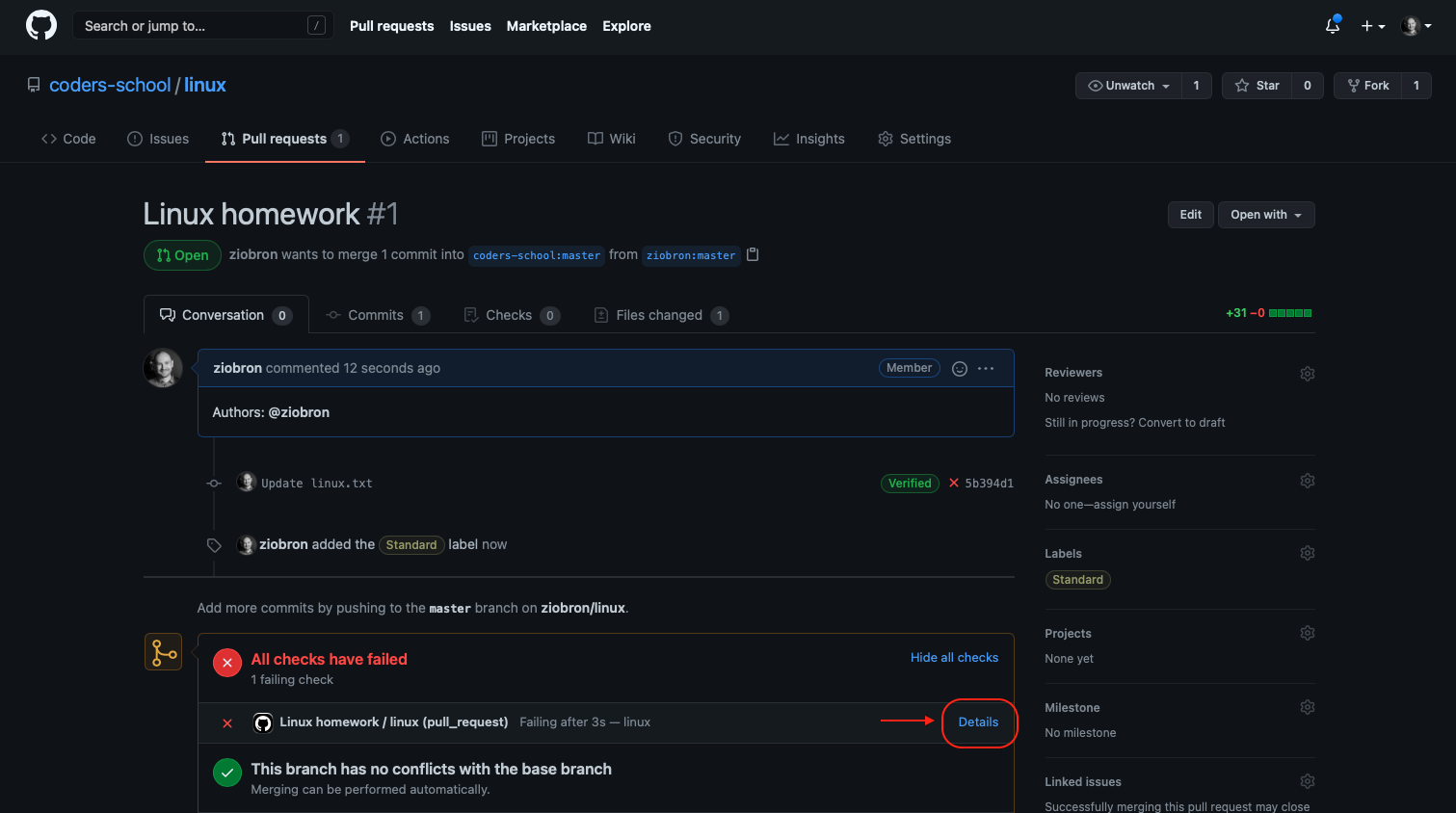
Task: Open the @ziobron mention link
Action: (299, 412)
